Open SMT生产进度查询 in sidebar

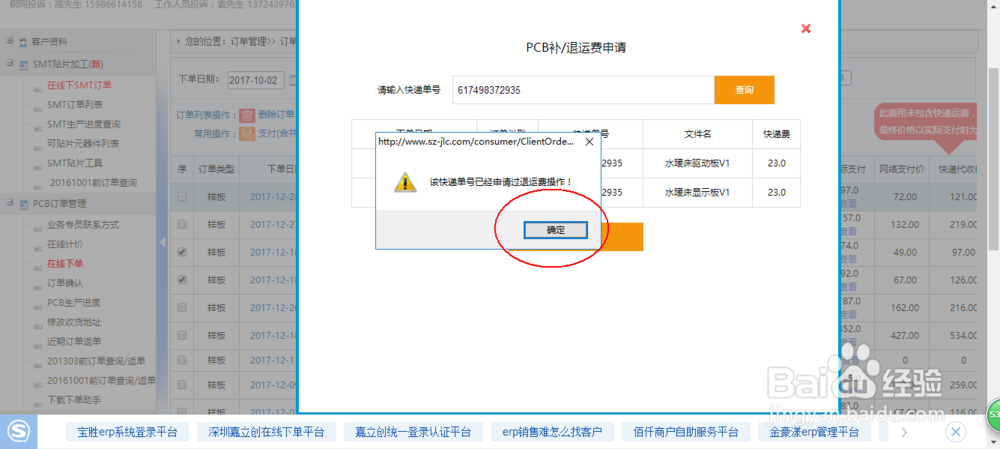[x=84, y=124]
